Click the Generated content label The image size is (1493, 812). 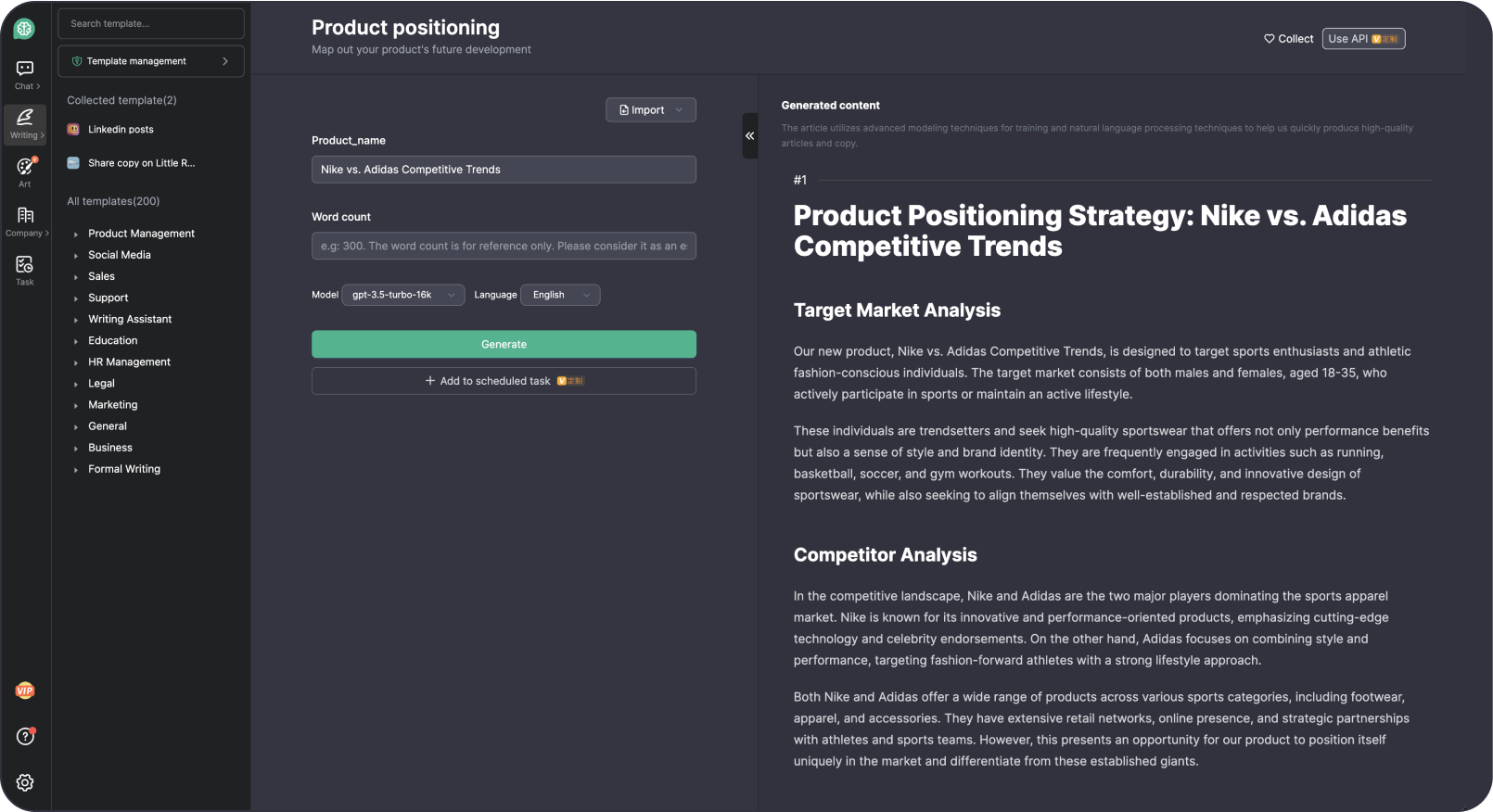[830, 106]
